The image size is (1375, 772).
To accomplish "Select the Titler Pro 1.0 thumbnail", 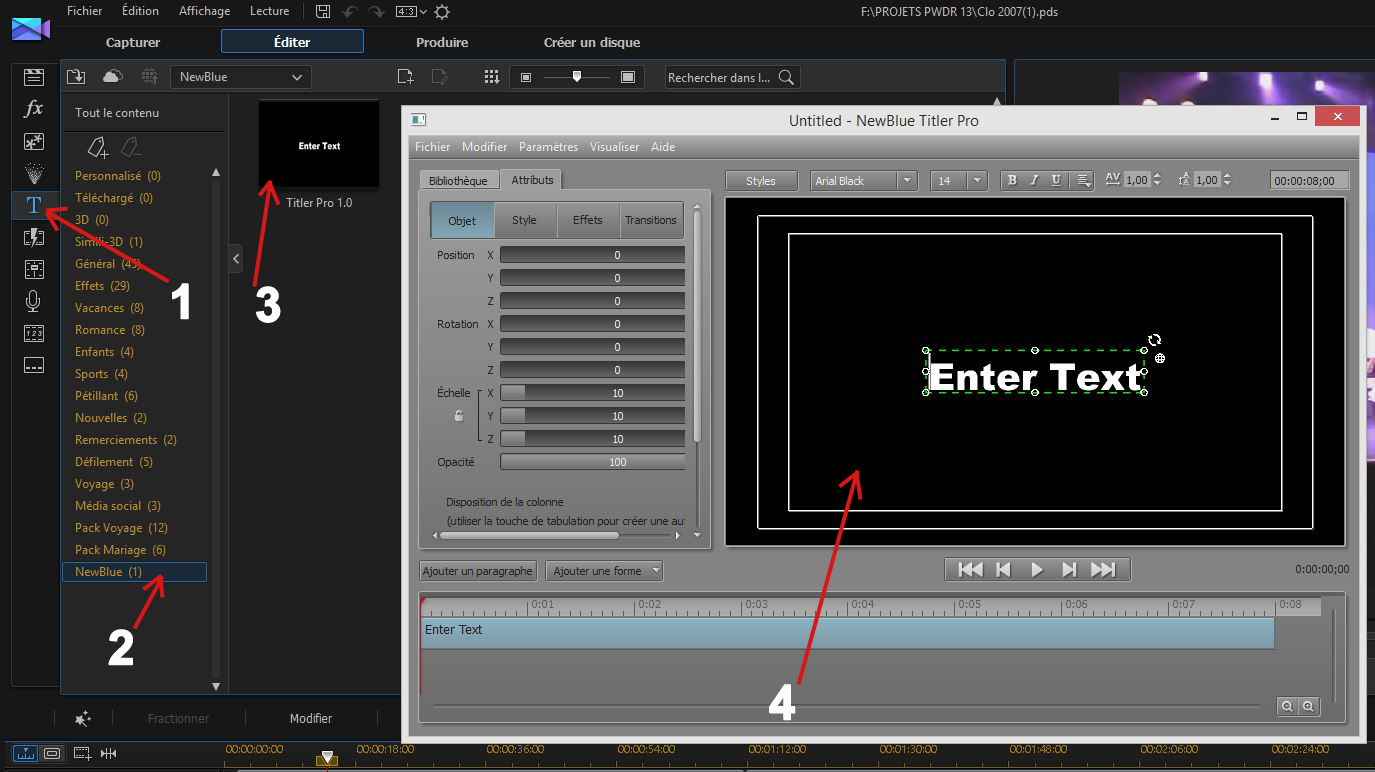I will pyautogui.click(x=319, y=144).
